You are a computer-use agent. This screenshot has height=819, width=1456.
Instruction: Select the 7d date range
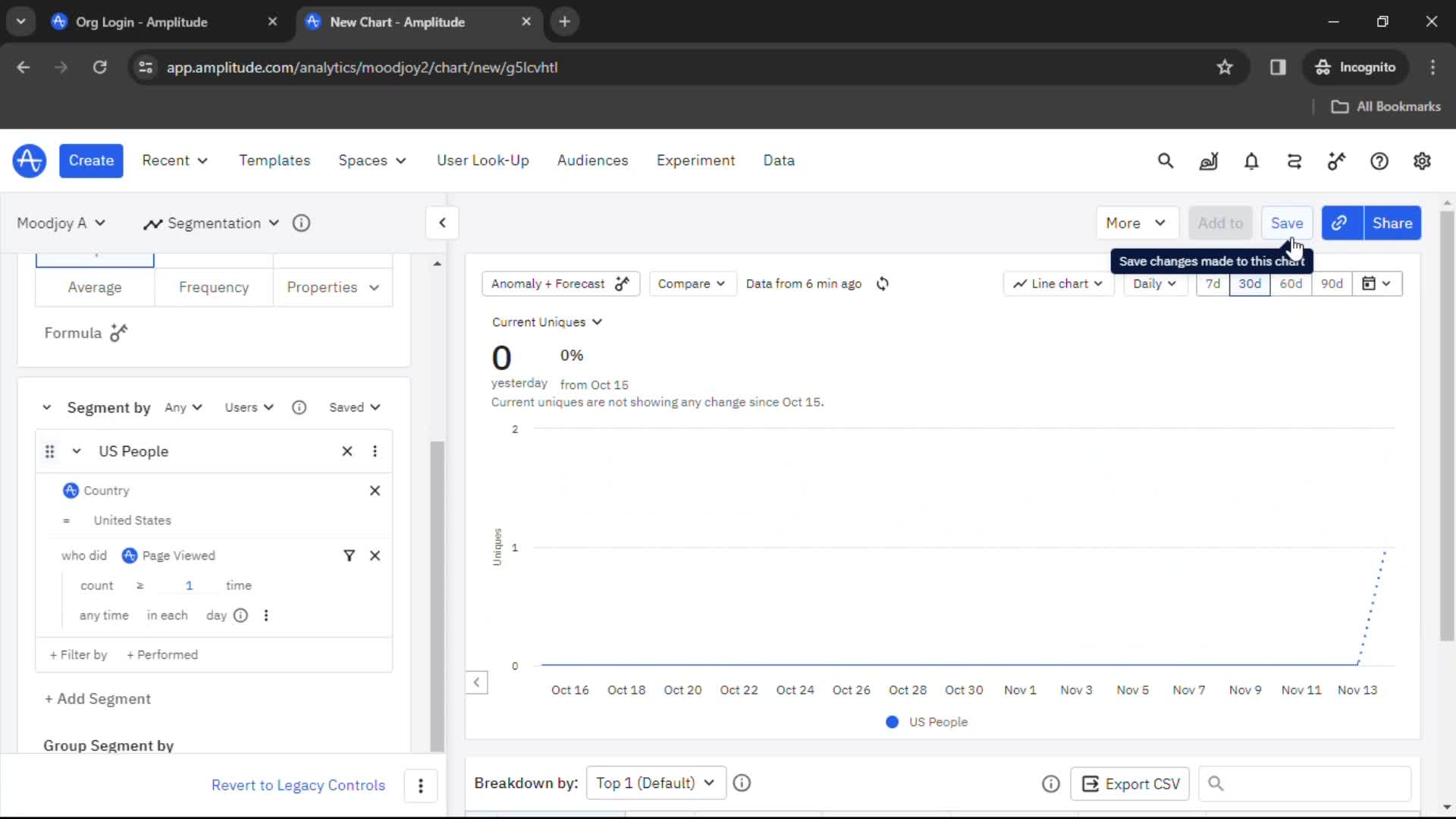[1213, 284]
